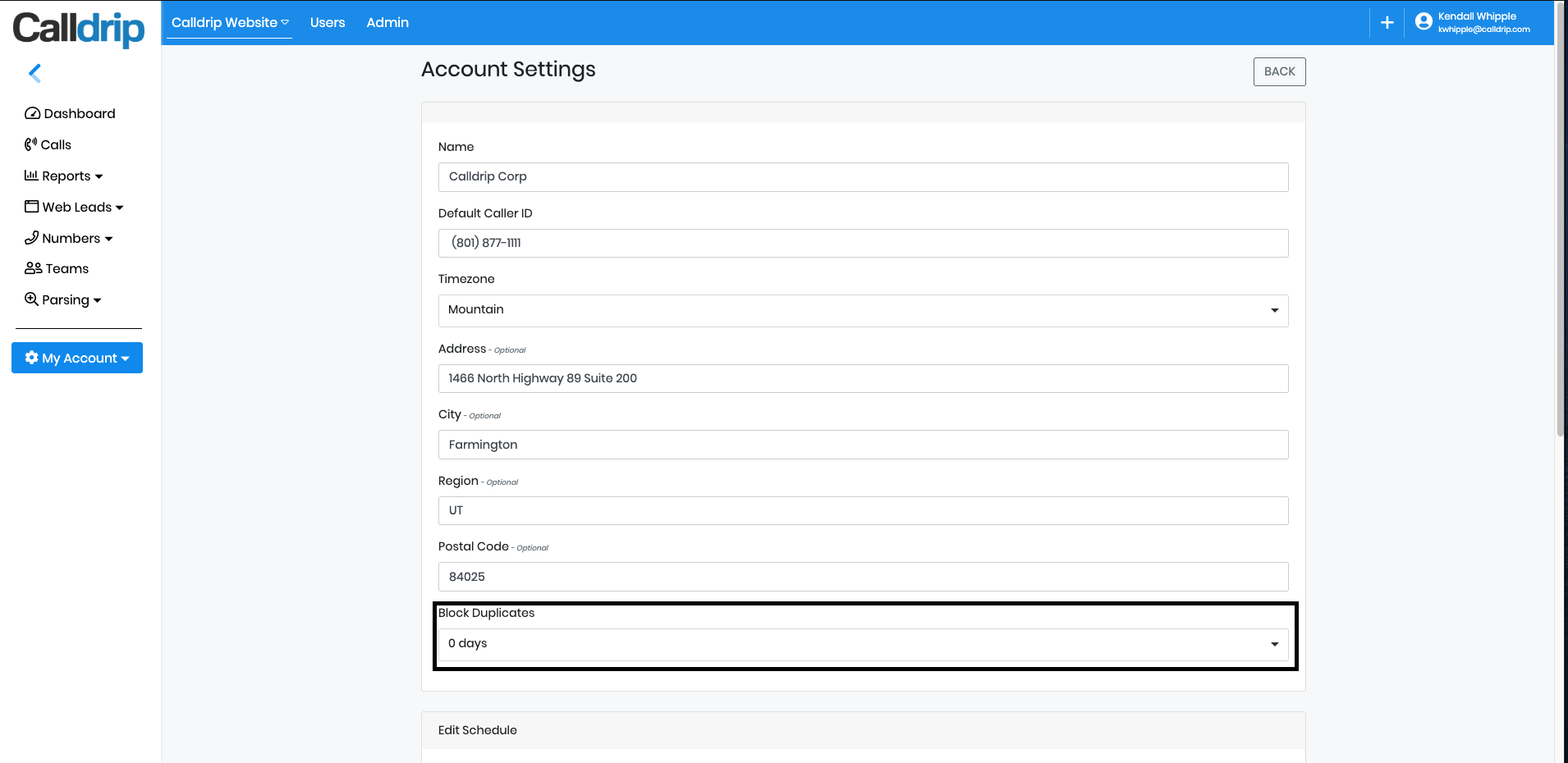
Task: Click the City field containing Farmington
Action: click(863, 445)
